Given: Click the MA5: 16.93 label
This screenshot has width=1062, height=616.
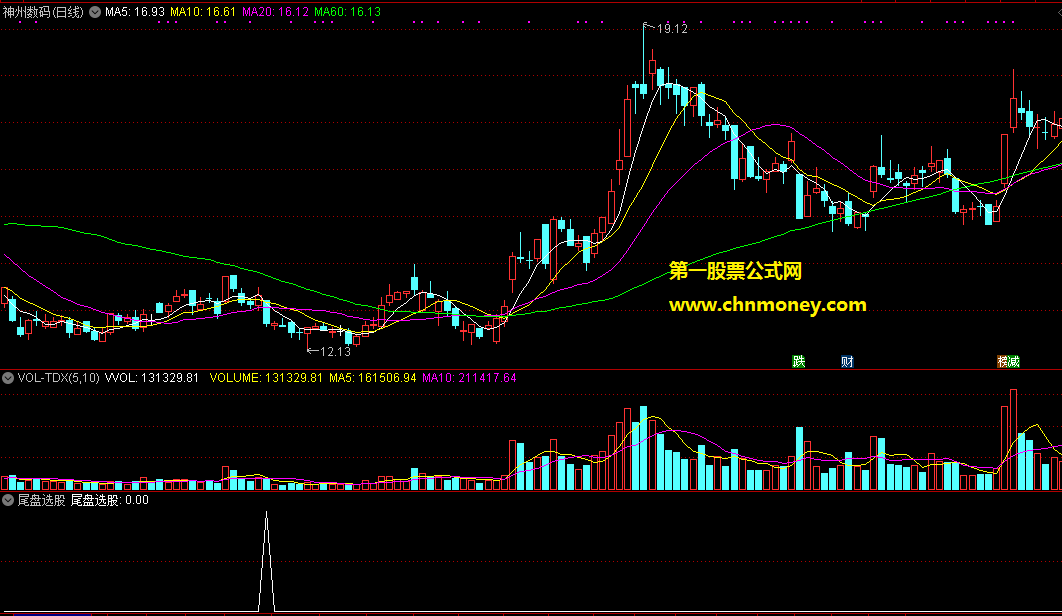Looking at the screenshot, I should (x=135, y=12).
